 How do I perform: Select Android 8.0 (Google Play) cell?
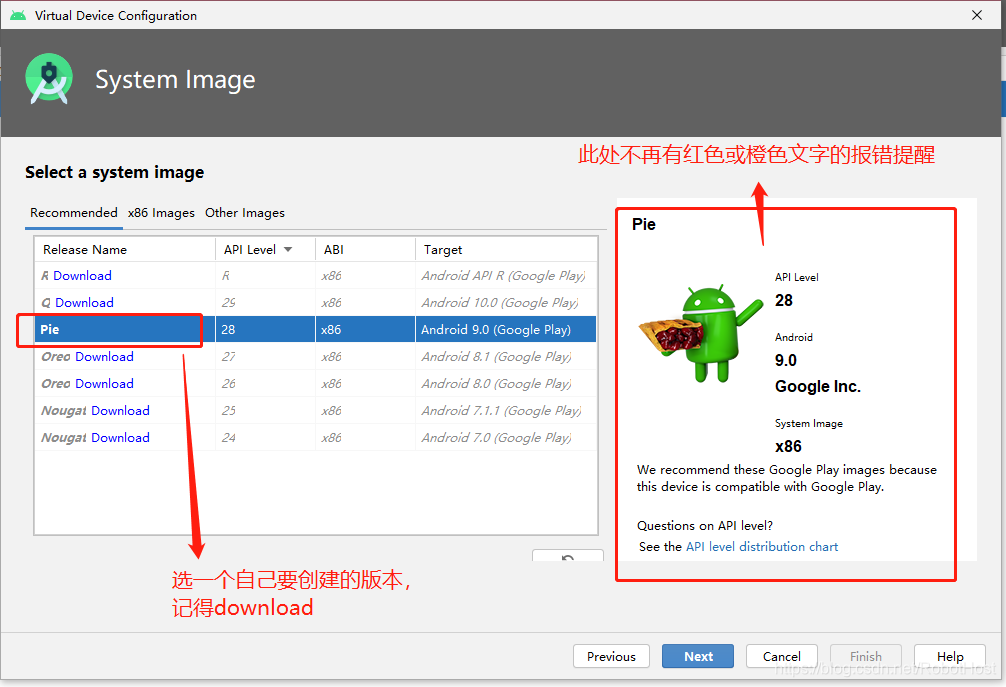506,384
